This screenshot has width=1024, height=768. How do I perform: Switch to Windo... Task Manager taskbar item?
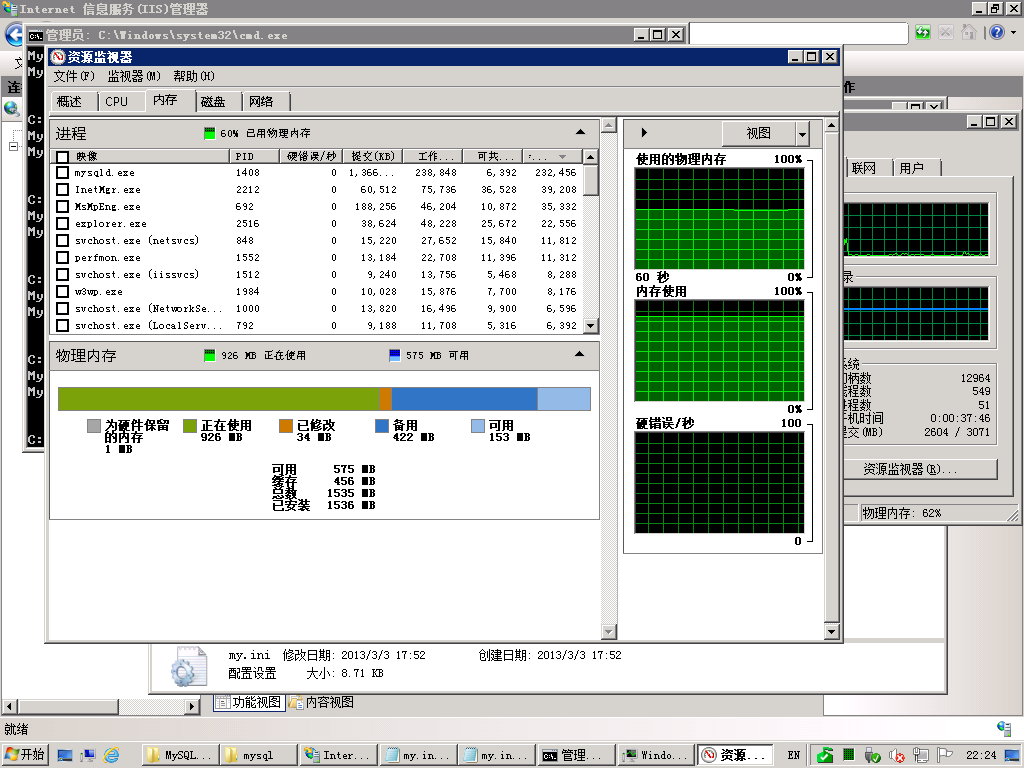pyautogui.click(x=655, y=756)
